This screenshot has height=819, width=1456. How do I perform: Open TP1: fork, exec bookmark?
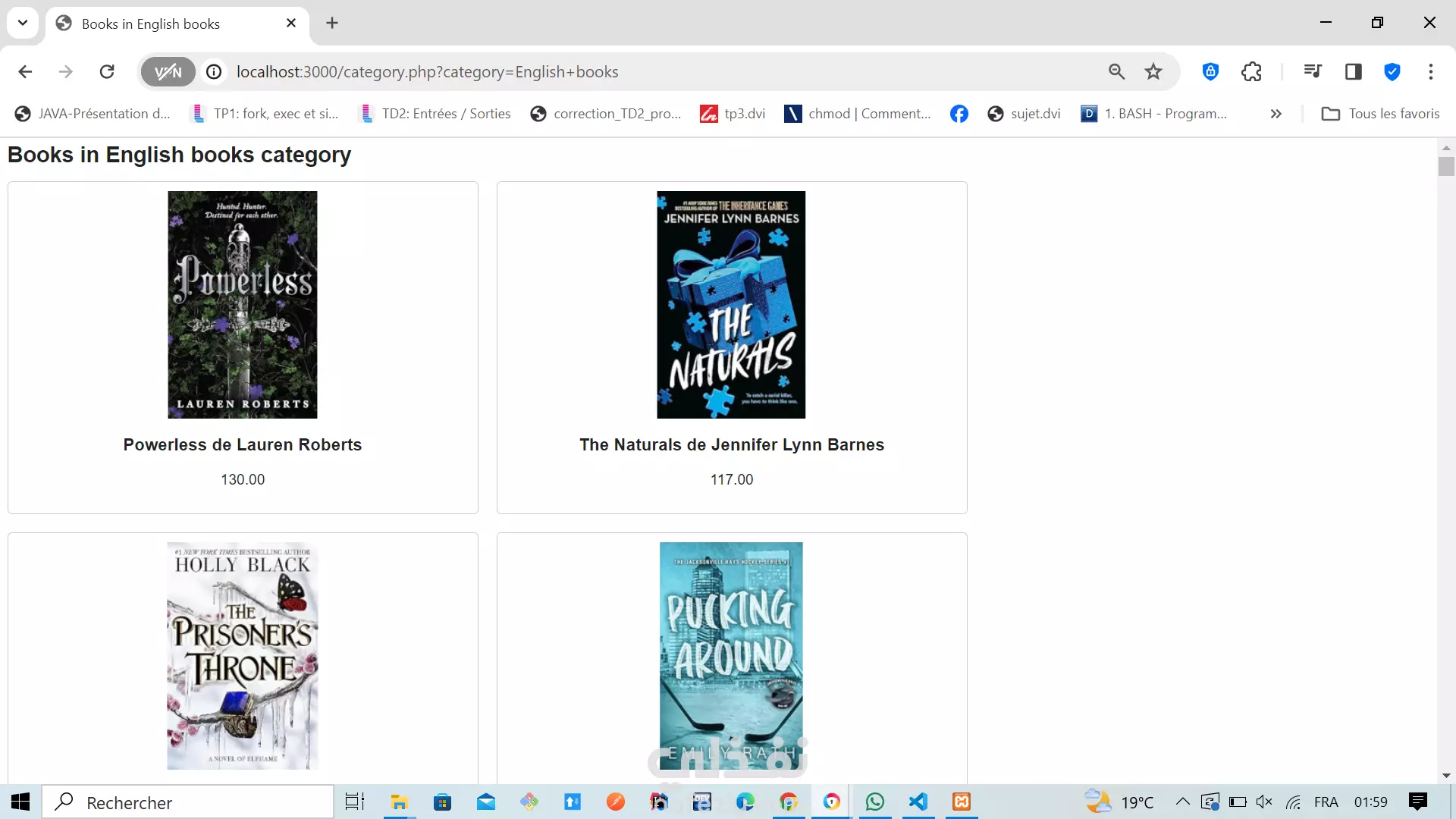(x=265, y=114)
